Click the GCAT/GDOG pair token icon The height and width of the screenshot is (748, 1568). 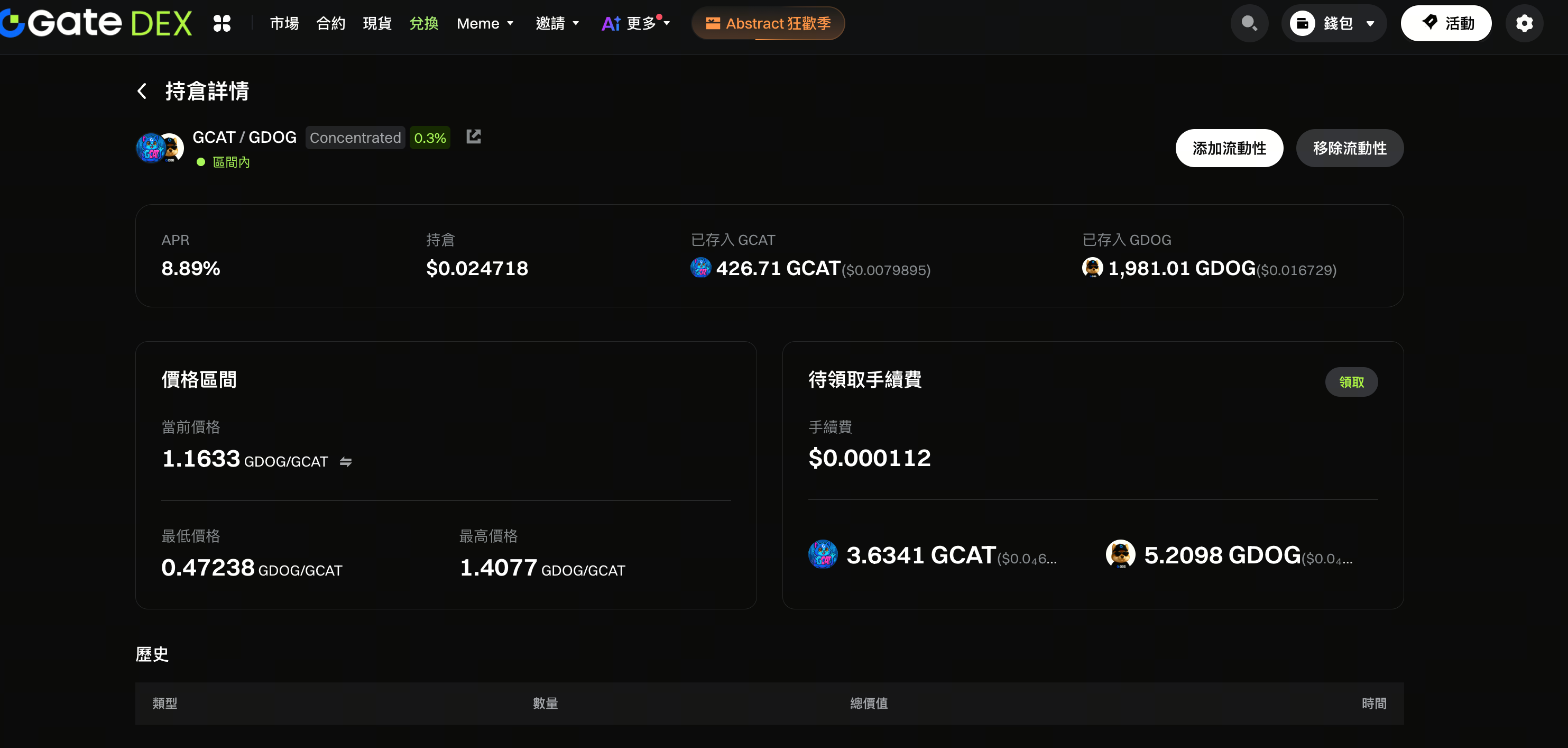[x=160, y=148]
